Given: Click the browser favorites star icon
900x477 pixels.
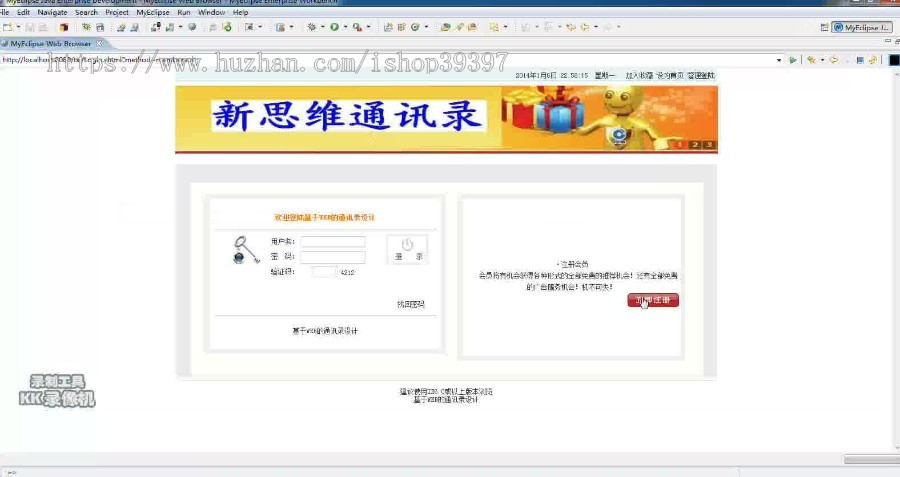Looking at the screenshot, I should click(811, 60).
